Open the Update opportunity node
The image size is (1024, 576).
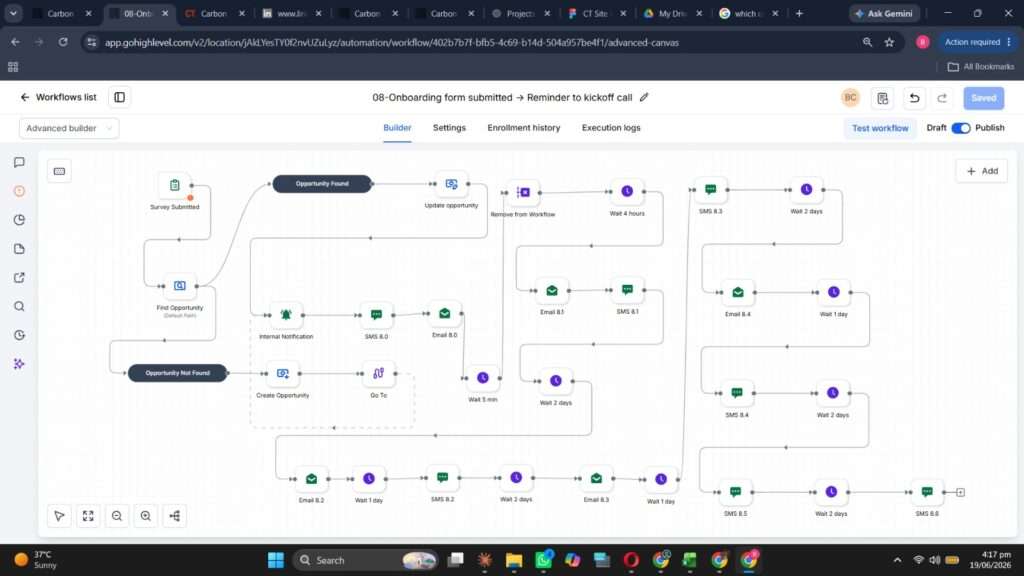451,184
